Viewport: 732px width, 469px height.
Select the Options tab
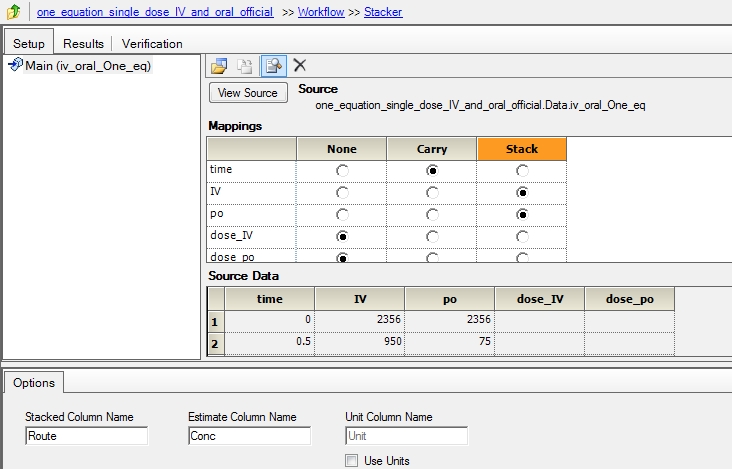[34, 383]
